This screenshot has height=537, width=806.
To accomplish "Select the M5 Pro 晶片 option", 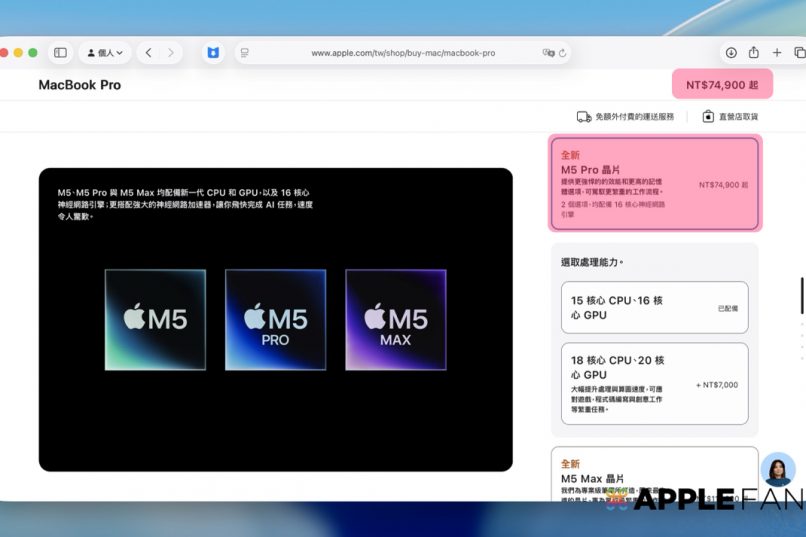I will [654, 184].
